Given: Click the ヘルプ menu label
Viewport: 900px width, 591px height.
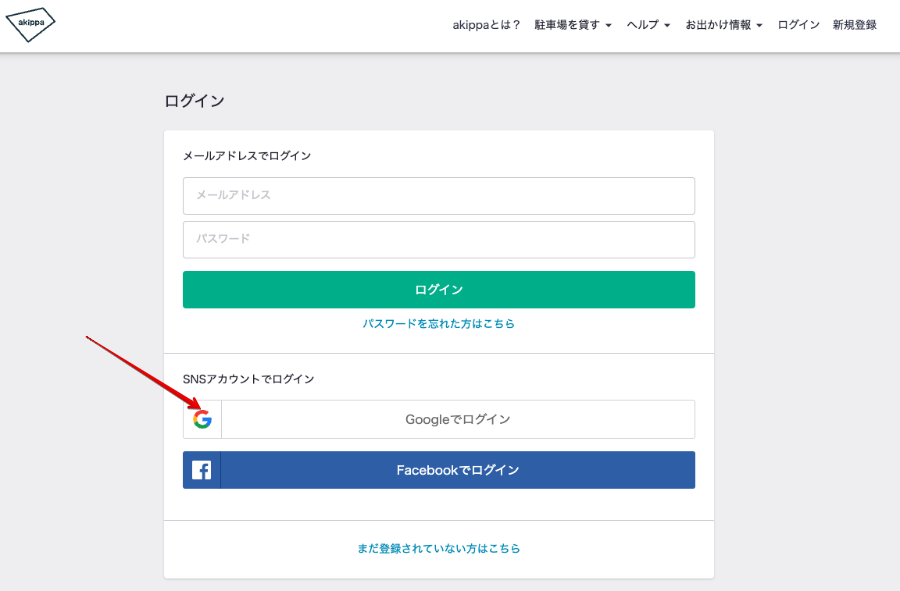Looking at the screenshot, I should [643, 25].
